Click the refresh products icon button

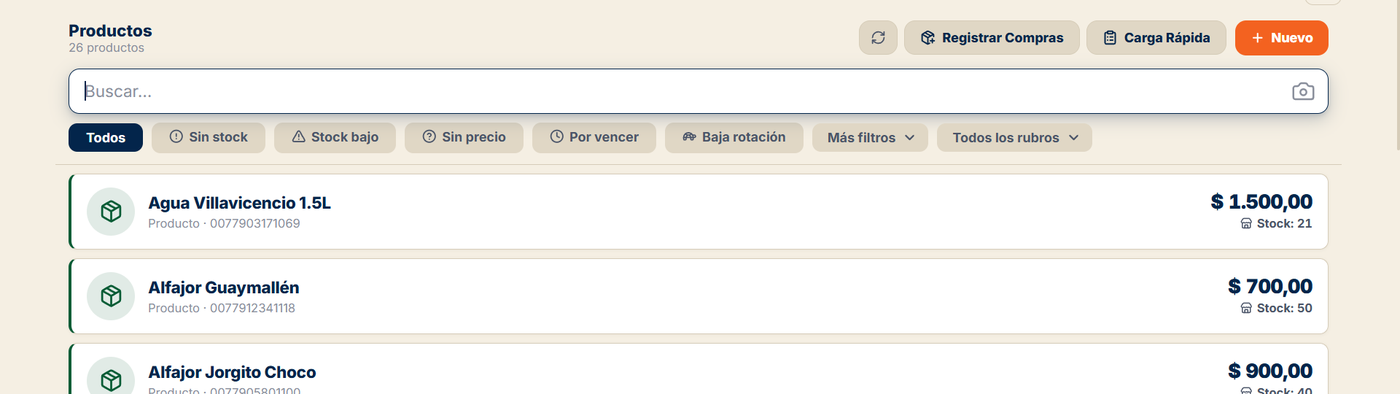tap(878, 38)
